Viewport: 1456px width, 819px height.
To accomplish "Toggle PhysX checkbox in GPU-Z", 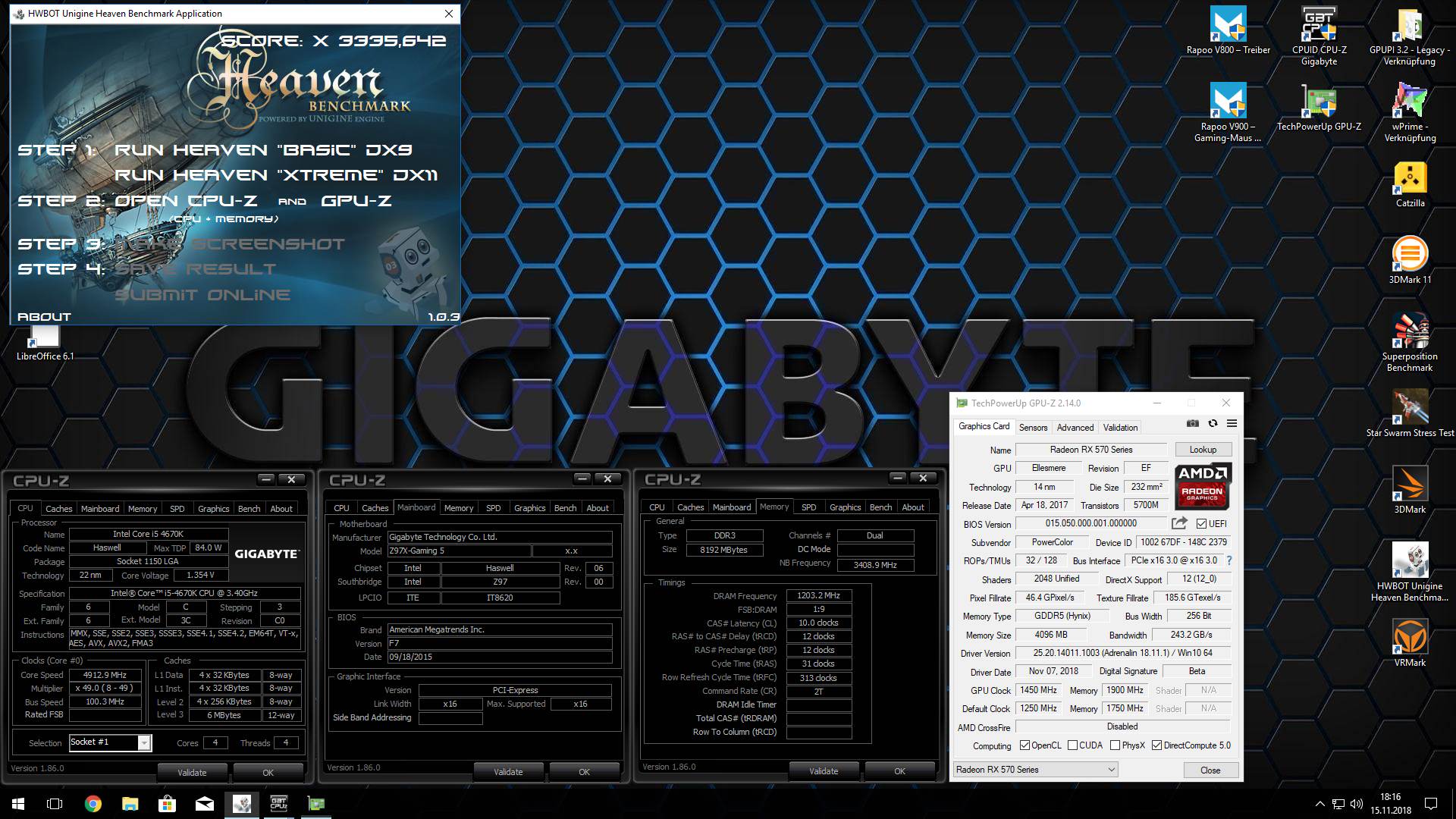I will click(x=1115, y=745).
